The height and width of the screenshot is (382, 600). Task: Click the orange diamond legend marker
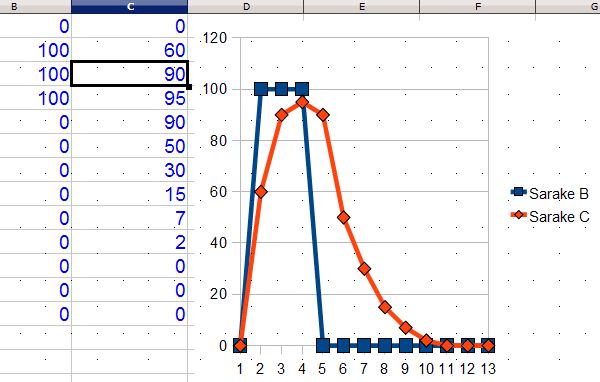click(x=519, y=214)
